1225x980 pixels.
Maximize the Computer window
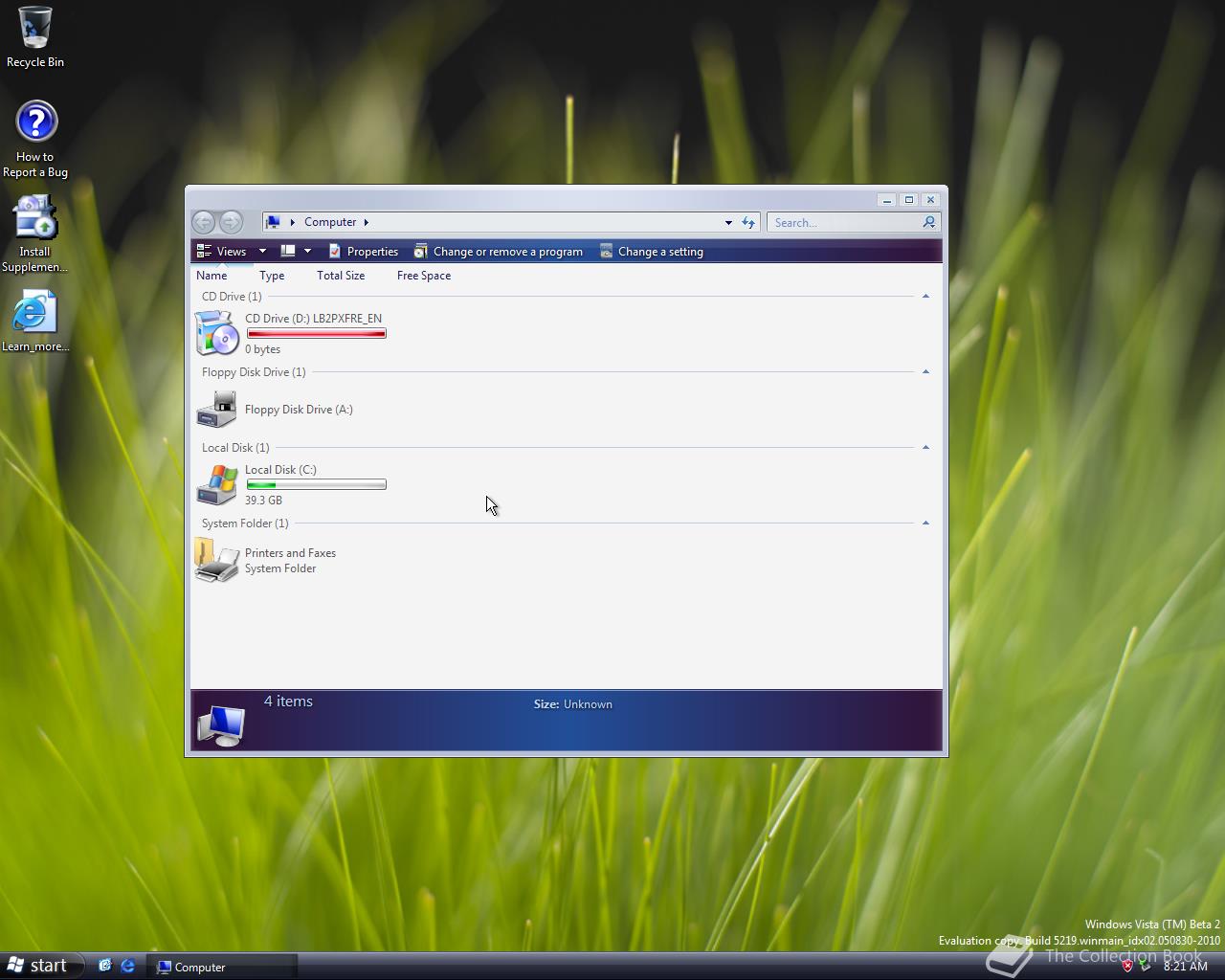coord(908,200)
